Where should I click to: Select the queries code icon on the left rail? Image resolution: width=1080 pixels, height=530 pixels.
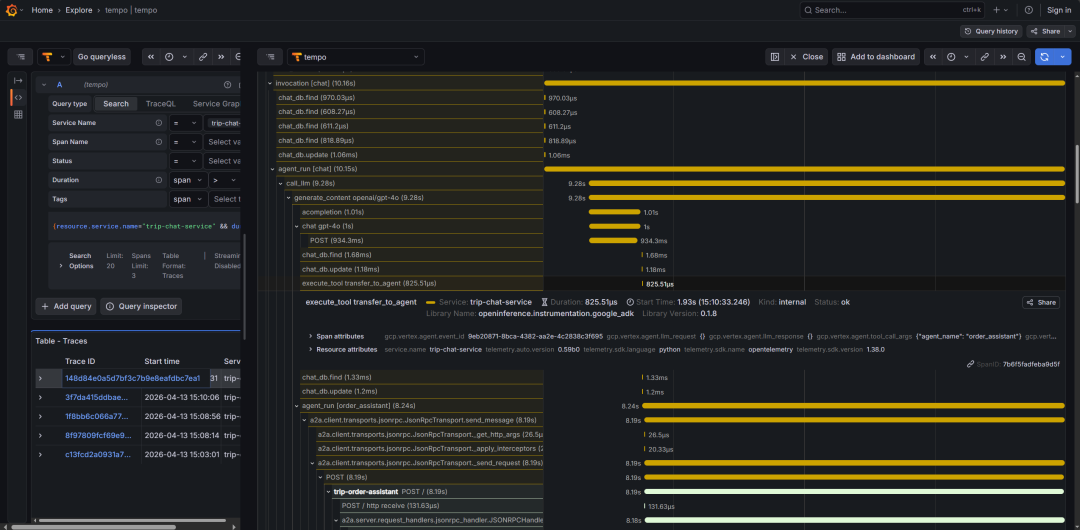pyautogui.click(x=19, y=97)
